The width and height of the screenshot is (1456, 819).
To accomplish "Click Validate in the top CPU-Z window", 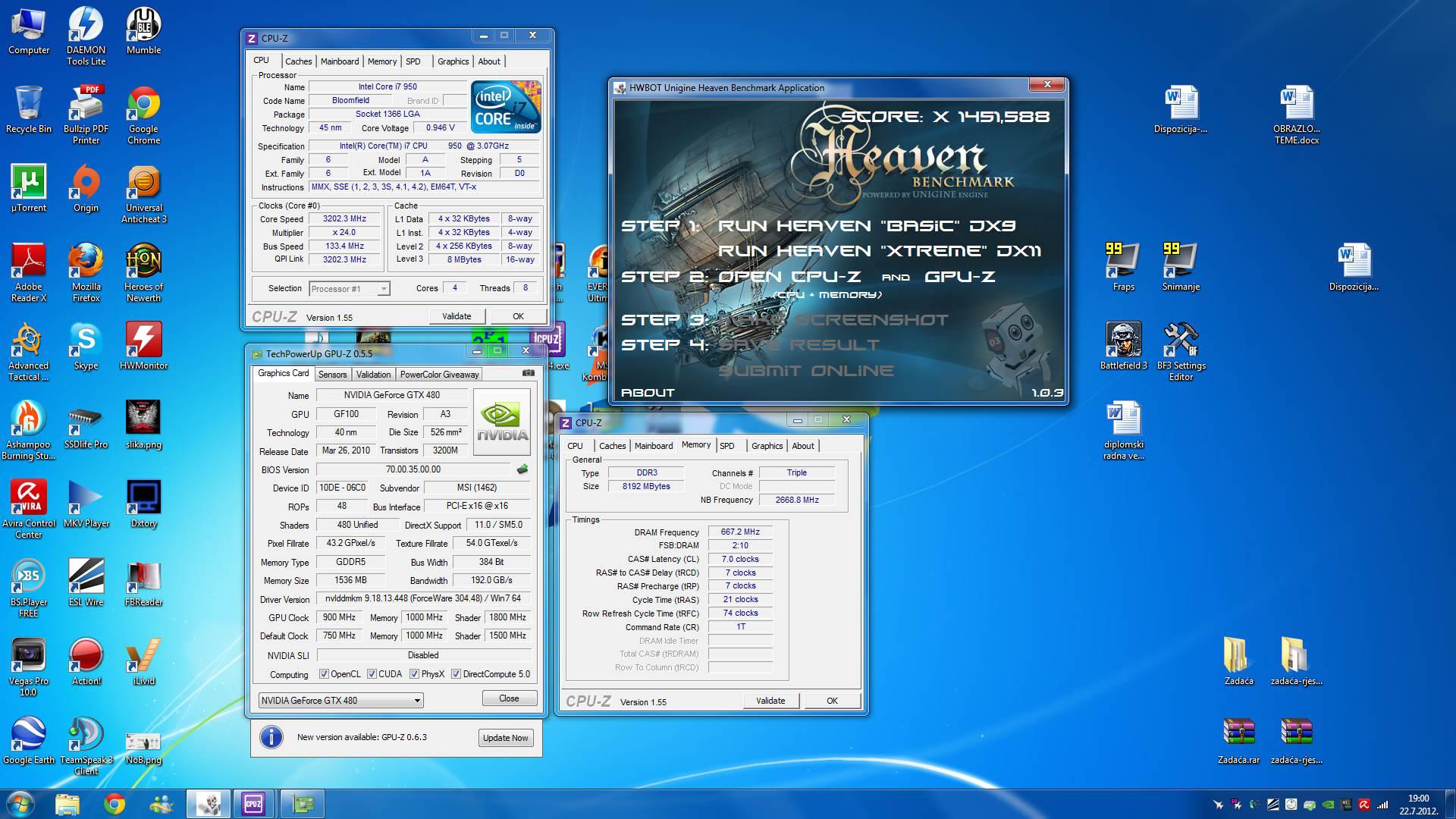I will click(x=457, y=316).
